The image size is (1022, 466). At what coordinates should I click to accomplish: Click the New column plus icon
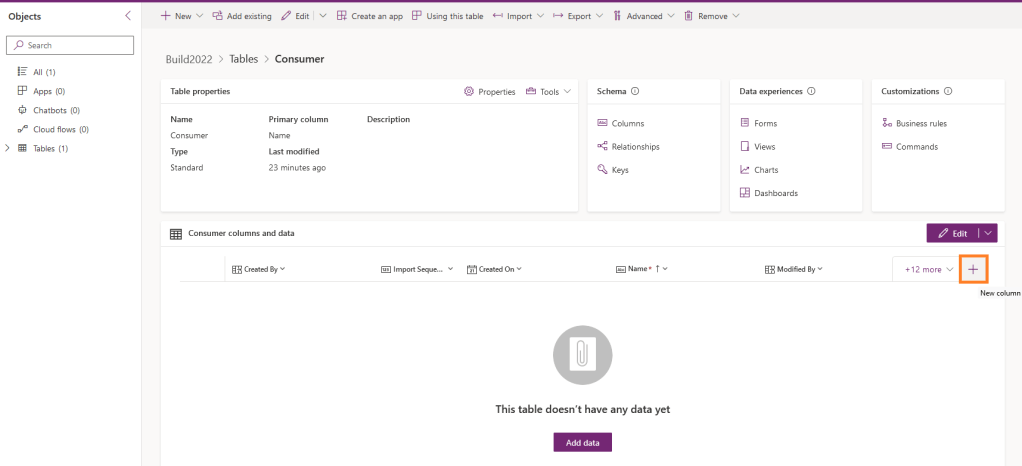coord(973,269)
